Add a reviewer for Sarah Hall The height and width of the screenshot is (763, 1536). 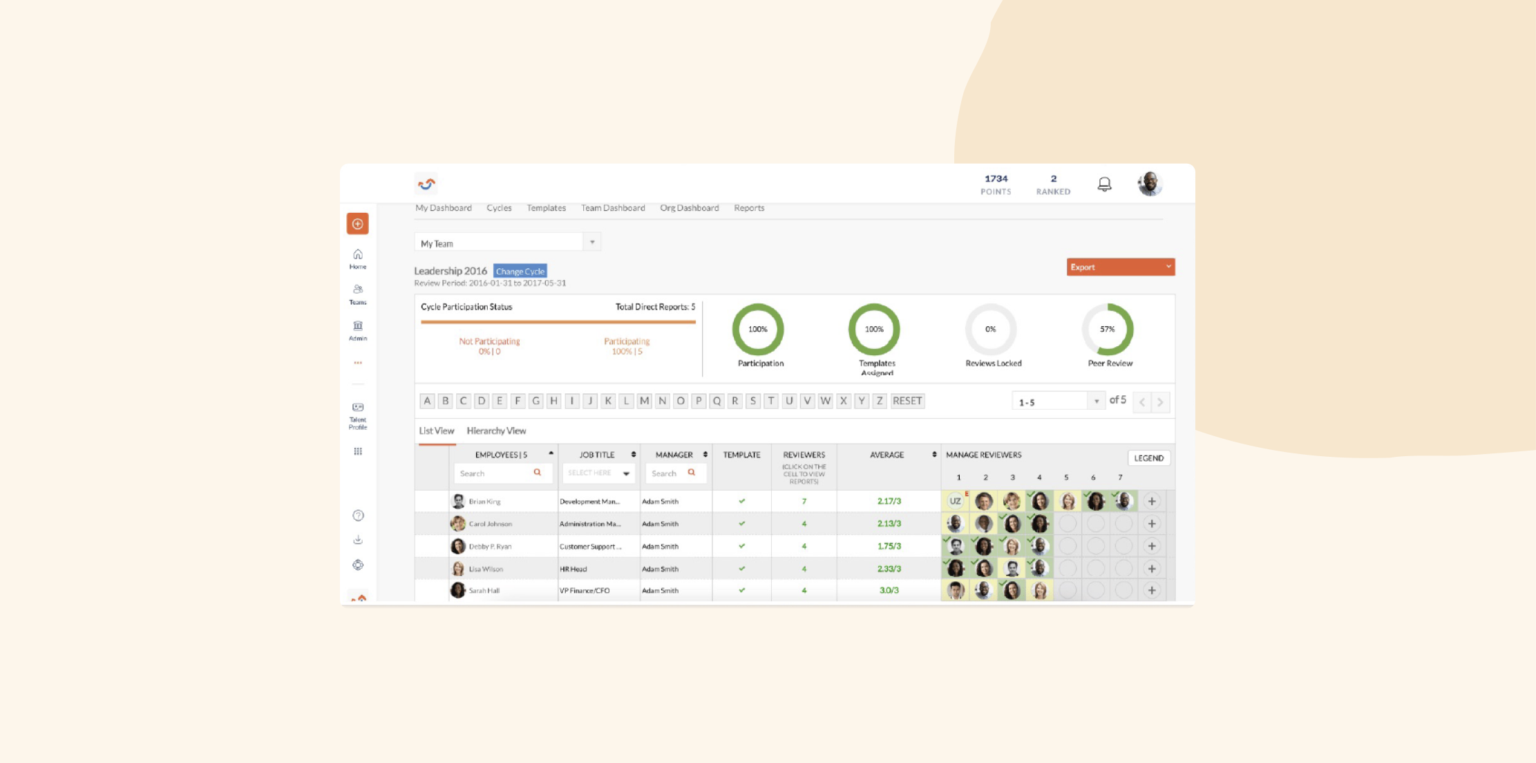1151,590
